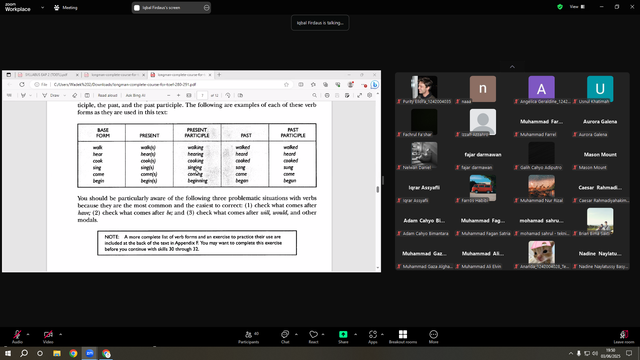
Task: Expand share options arrow next to Share
Action: click(355, 334)
